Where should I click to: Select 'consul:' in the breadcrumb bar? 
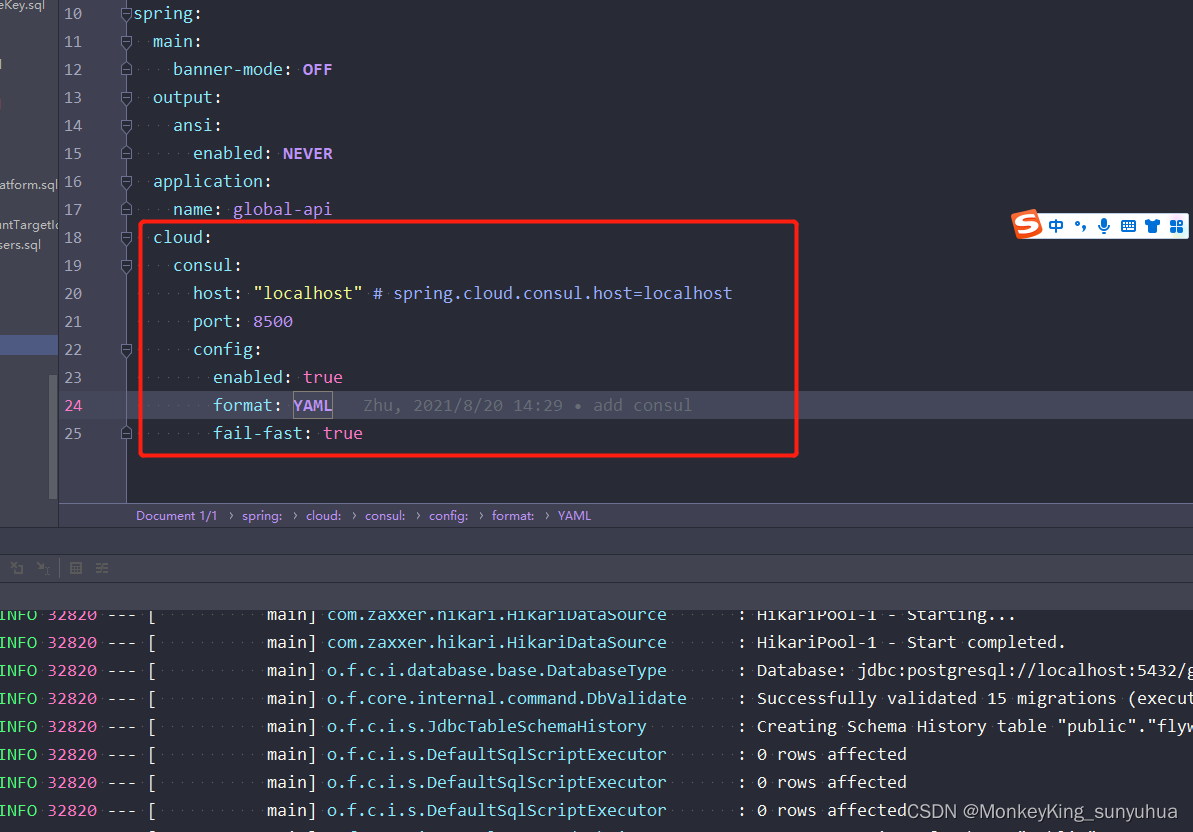coord(385,516)
